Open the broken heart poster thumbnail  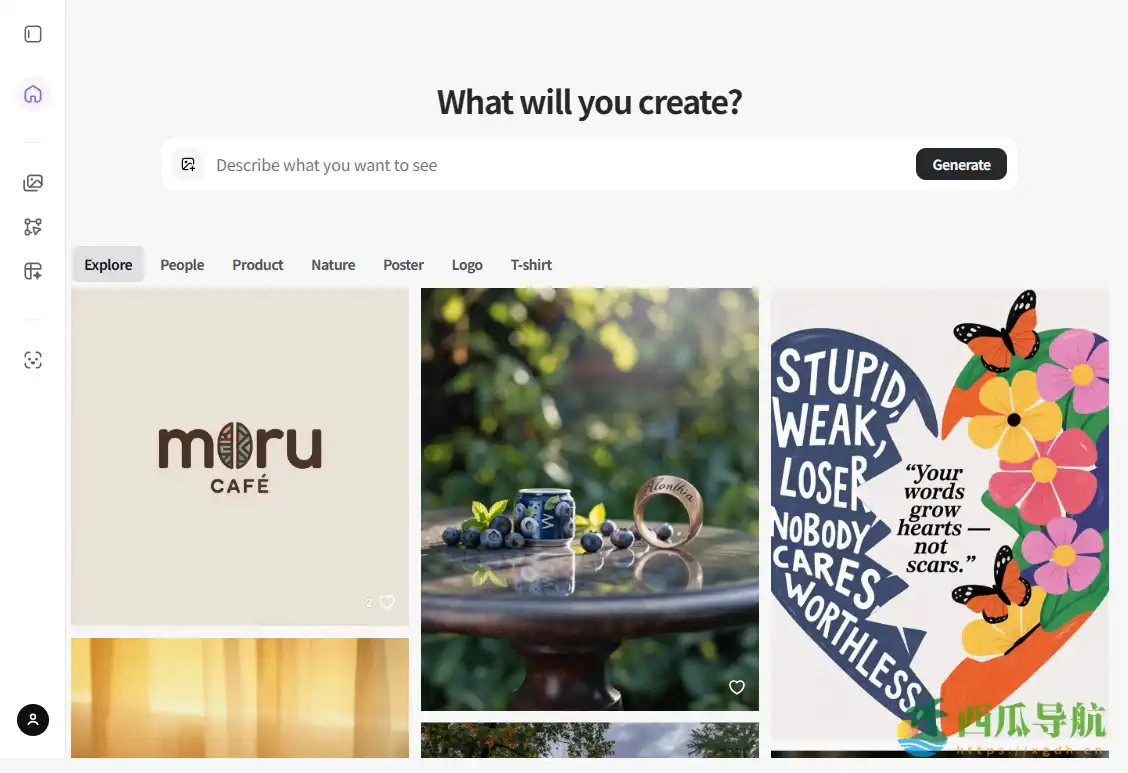click(x=940, y=514)
